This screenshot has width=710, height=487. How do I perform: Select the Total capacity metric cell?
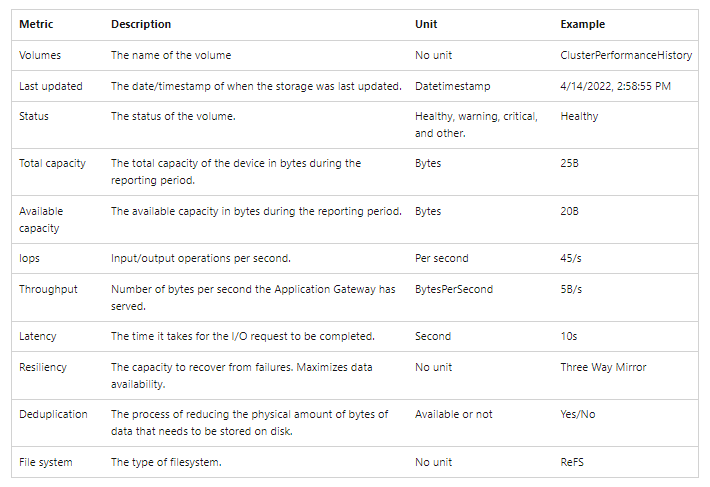point(52,163)
